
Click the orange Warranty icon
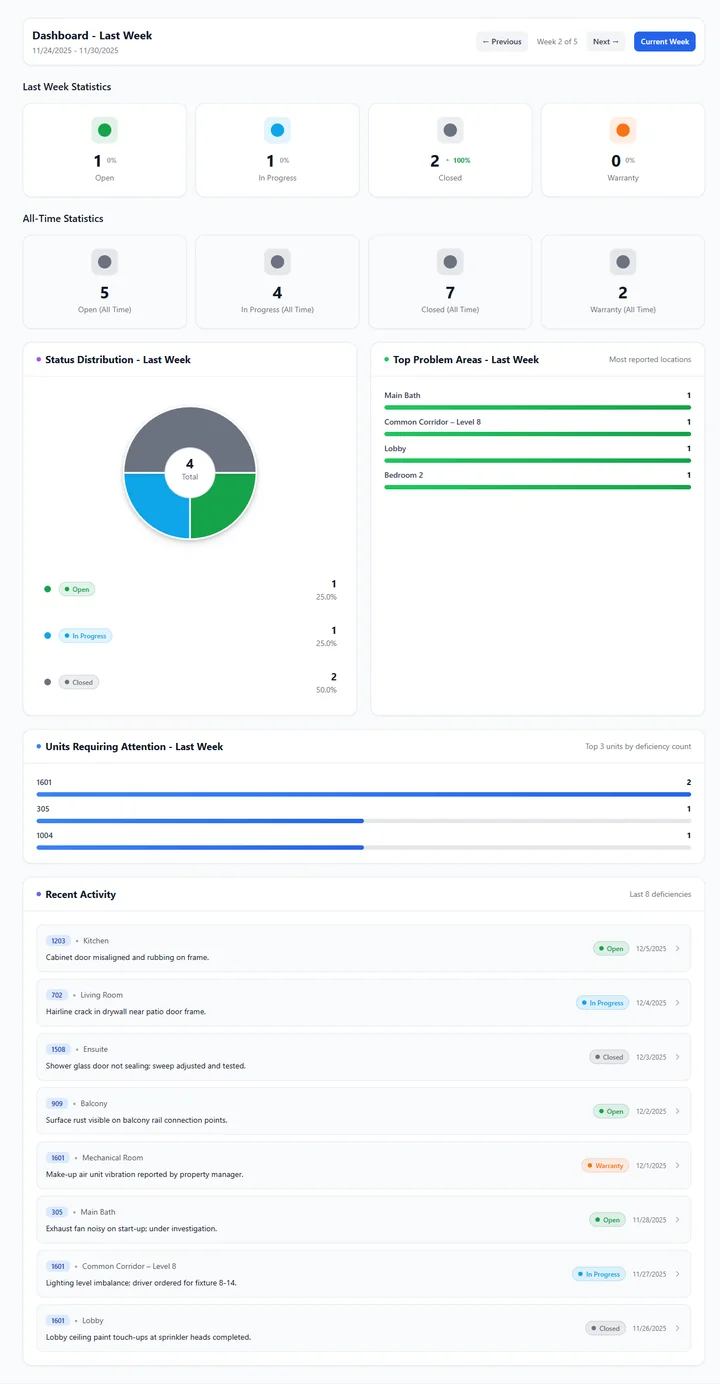pos(622,129)
